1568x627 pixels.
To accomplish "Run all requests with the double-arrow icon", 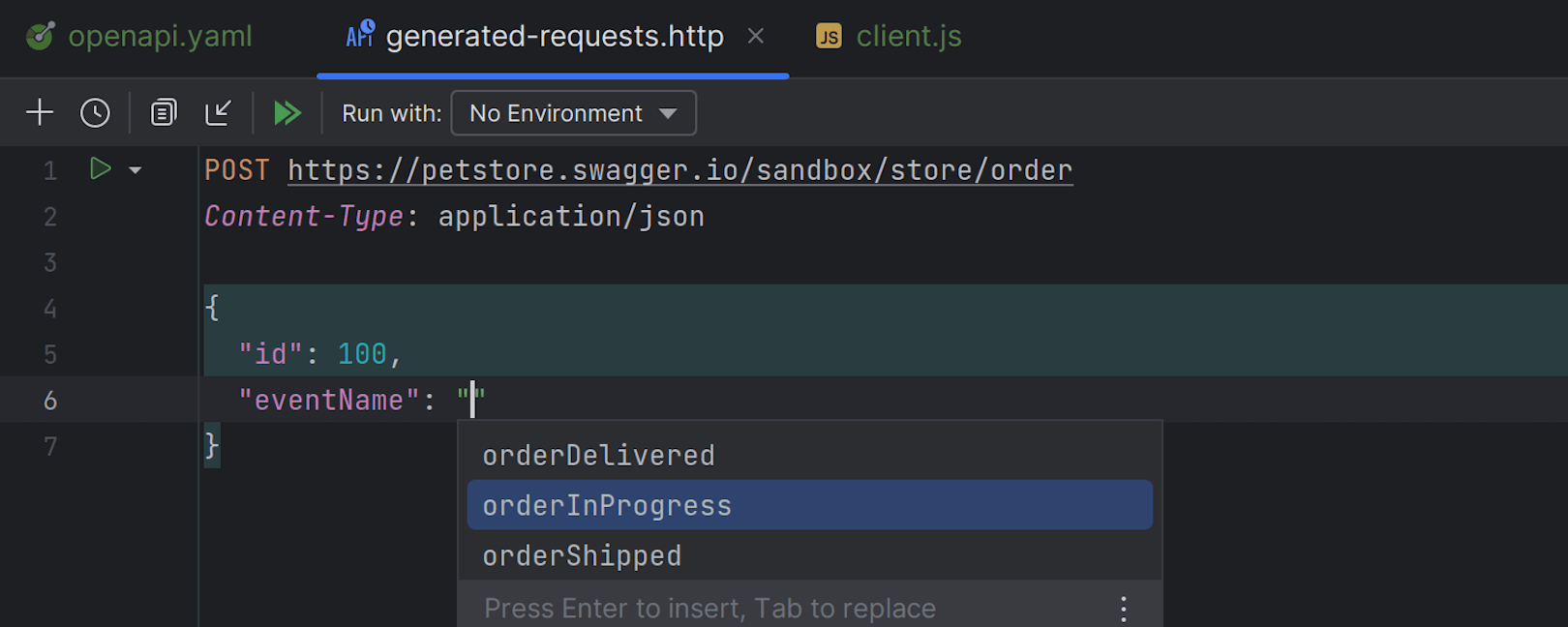I will [x=286, y=112].
